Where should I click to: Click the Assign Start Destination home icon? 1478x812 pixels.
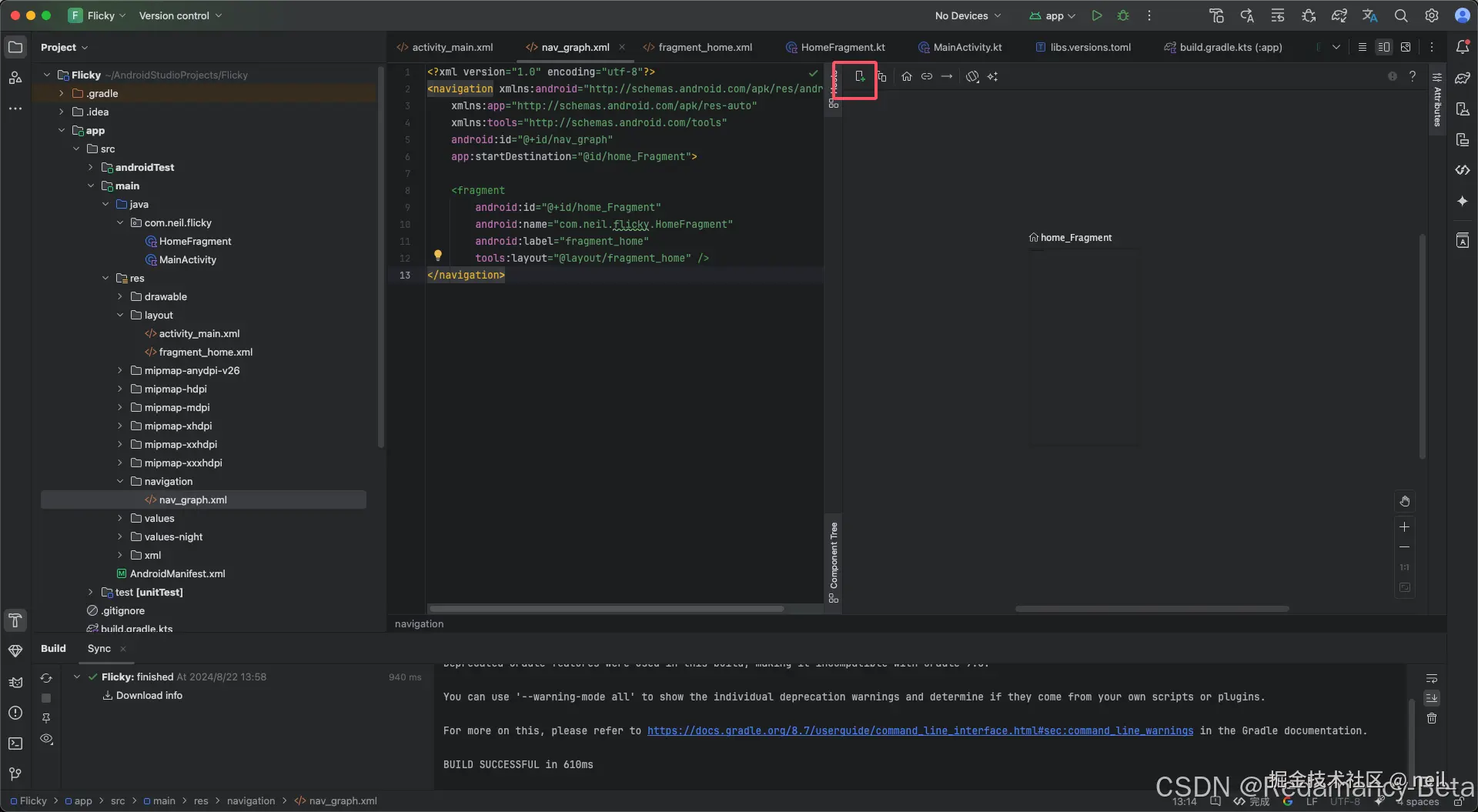[x=907, y=77]
